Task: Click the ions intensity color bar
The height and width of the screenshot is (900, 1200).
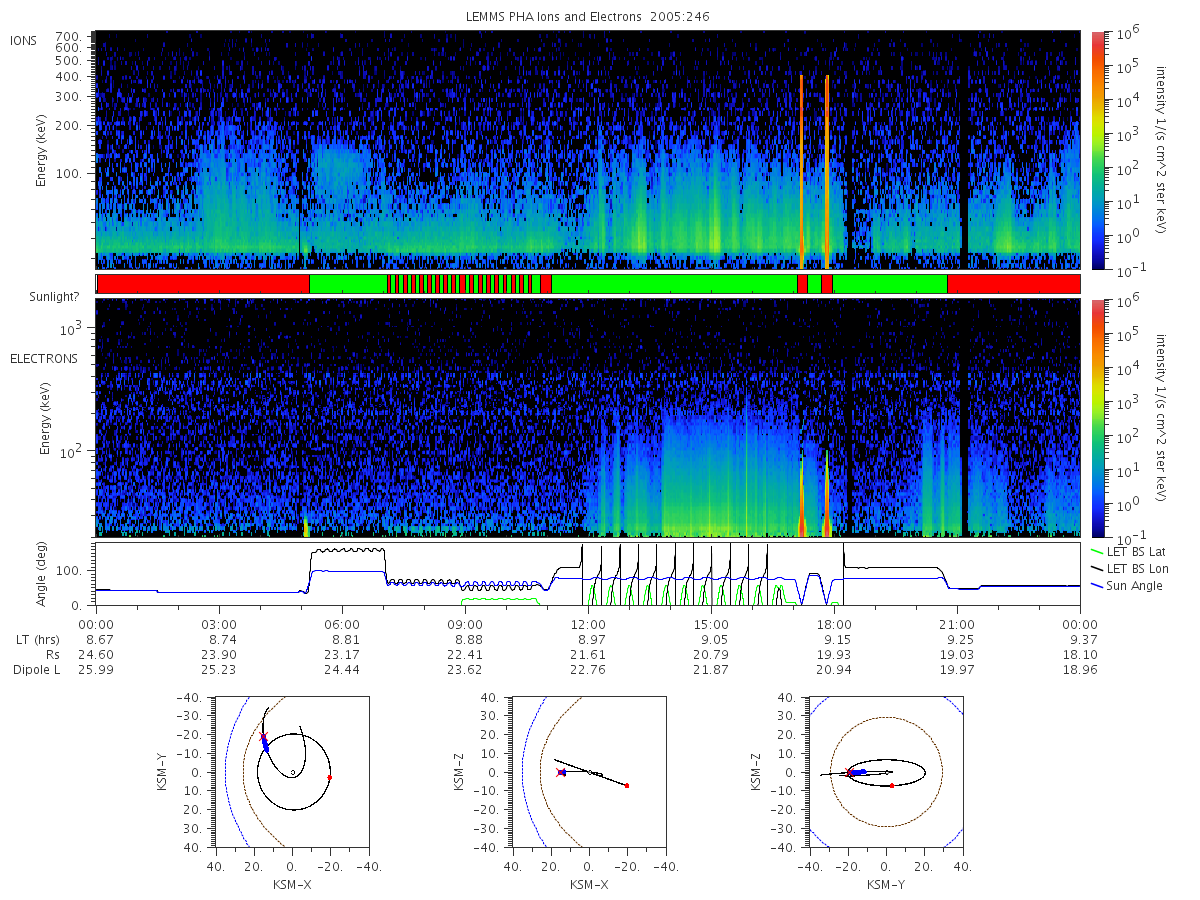Action: coord(1097,150)
